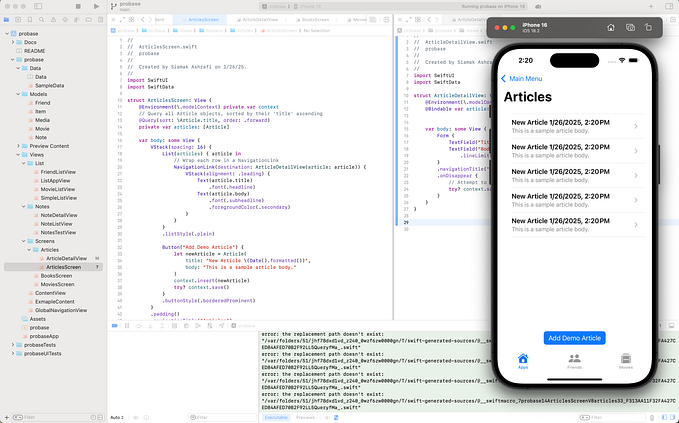Viewport: 679px width, 423px height.
Task: Pause program execution in debug bar
Action: (127, 326)
